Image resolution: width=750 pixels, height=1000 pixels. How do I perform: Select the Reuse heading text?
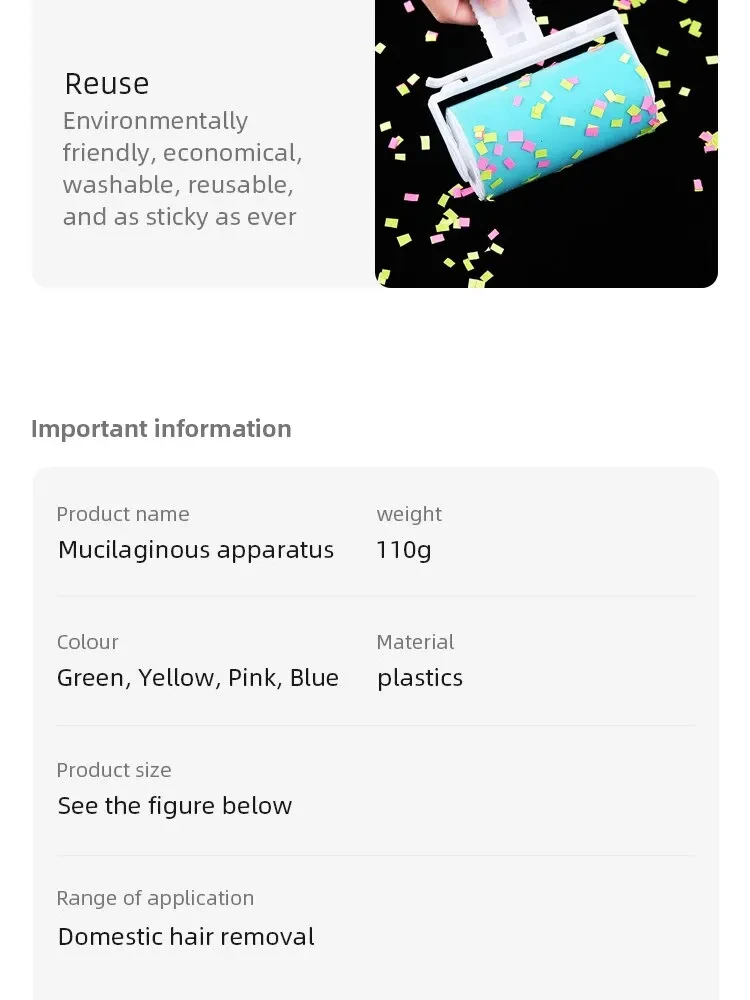[x=107, y=84]
